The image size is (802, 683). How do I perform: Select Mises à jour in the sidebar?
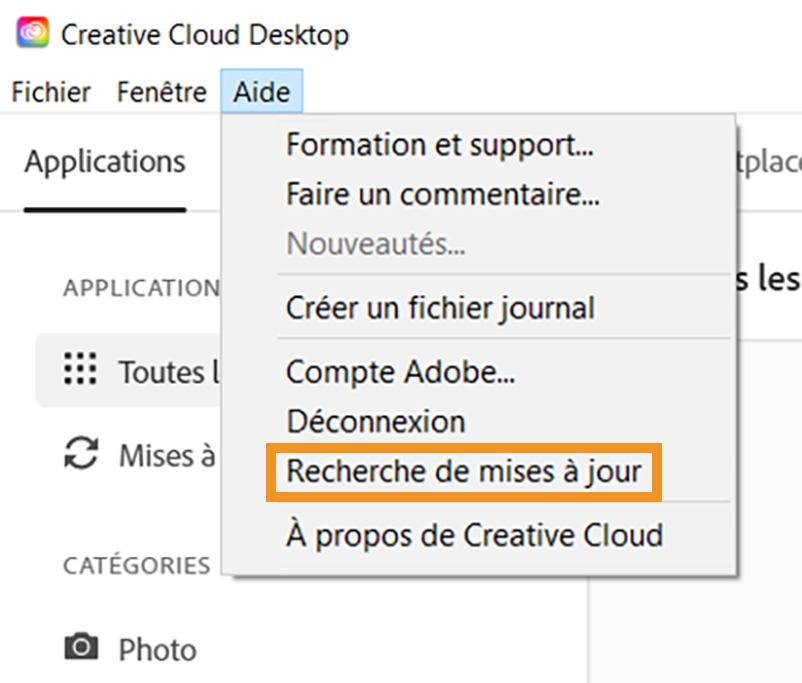click(x=160, y=455)
